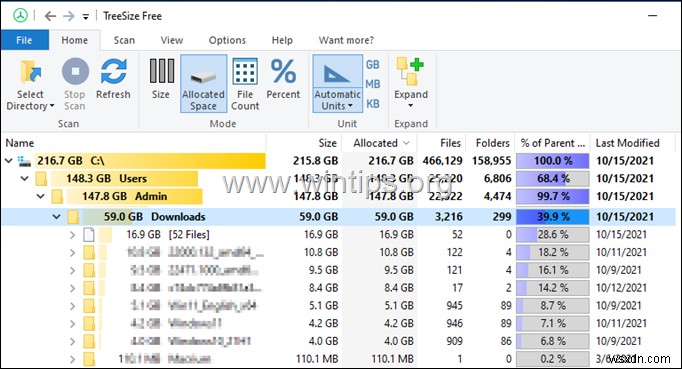Screen dimensions: 682x369
Task: Click the TreeSize app logo icon
Action: coord(20,16)
